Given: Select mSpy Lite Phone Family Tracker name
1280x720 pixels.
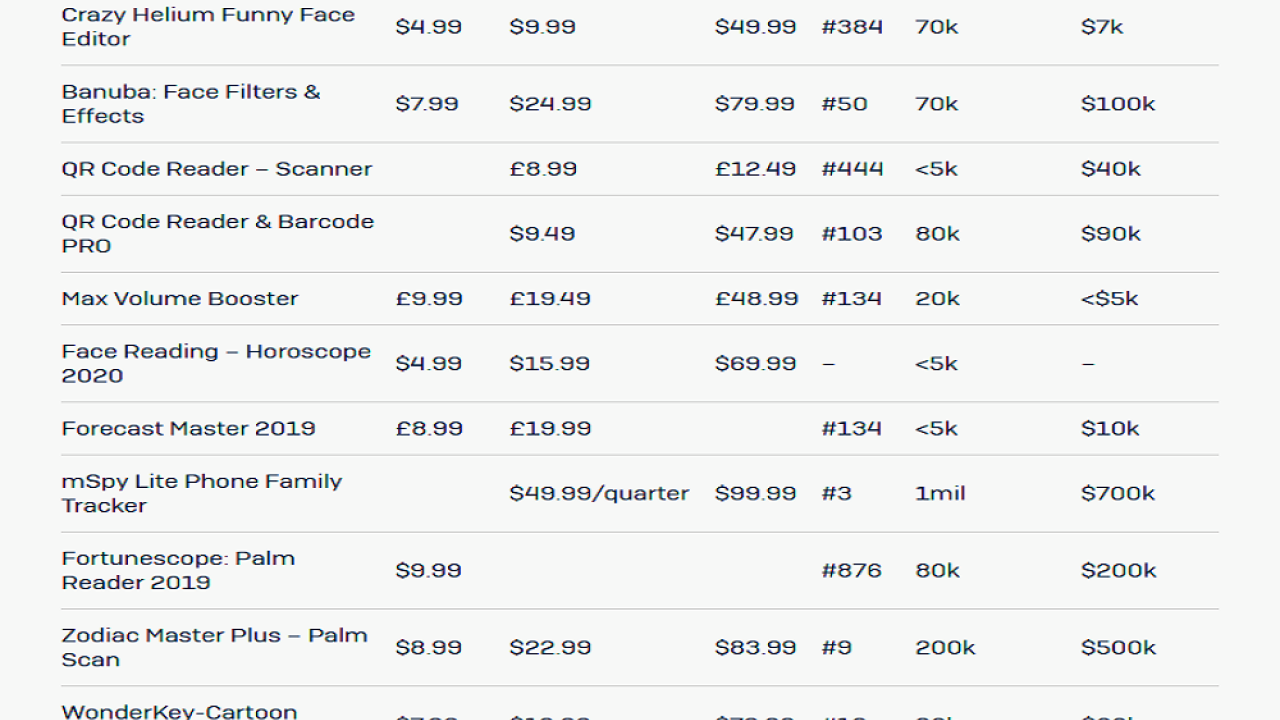Looking at the screenshot, I should coord(202,494).
